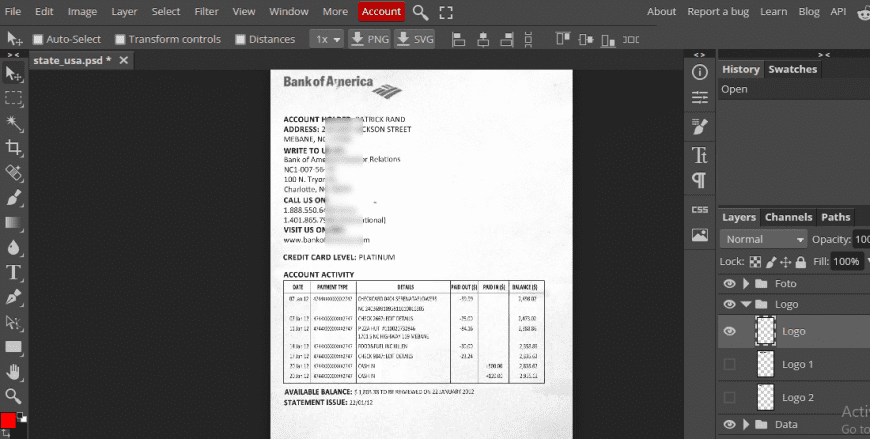Switch to the Swatches tab
Viewport: 870px width, 439px height.
[x=792, y=69]
